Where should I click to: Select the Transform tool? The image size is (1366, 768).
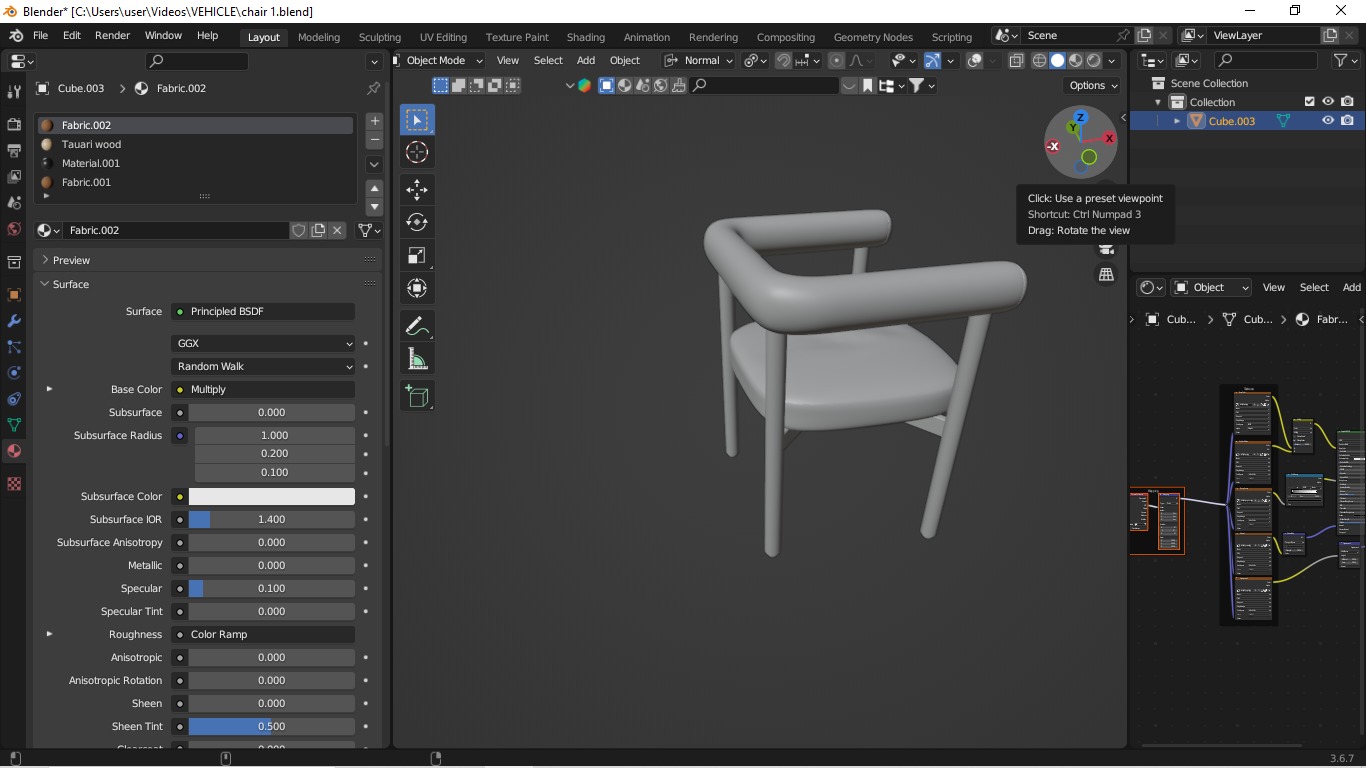417,288
